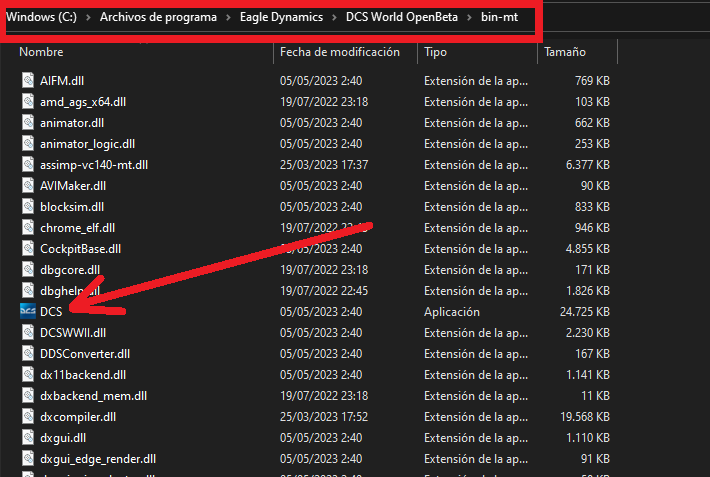Go to Eagle Dynamics breadcrumb folder
Image resolution: width=710 pixels, height=477 pixels.
point(281,17)
